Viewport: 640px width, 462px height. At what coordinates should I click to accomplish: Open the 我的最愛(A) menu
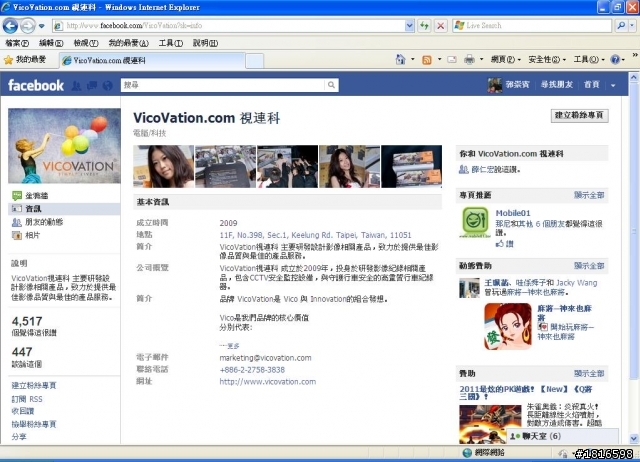tap(128, 43)
